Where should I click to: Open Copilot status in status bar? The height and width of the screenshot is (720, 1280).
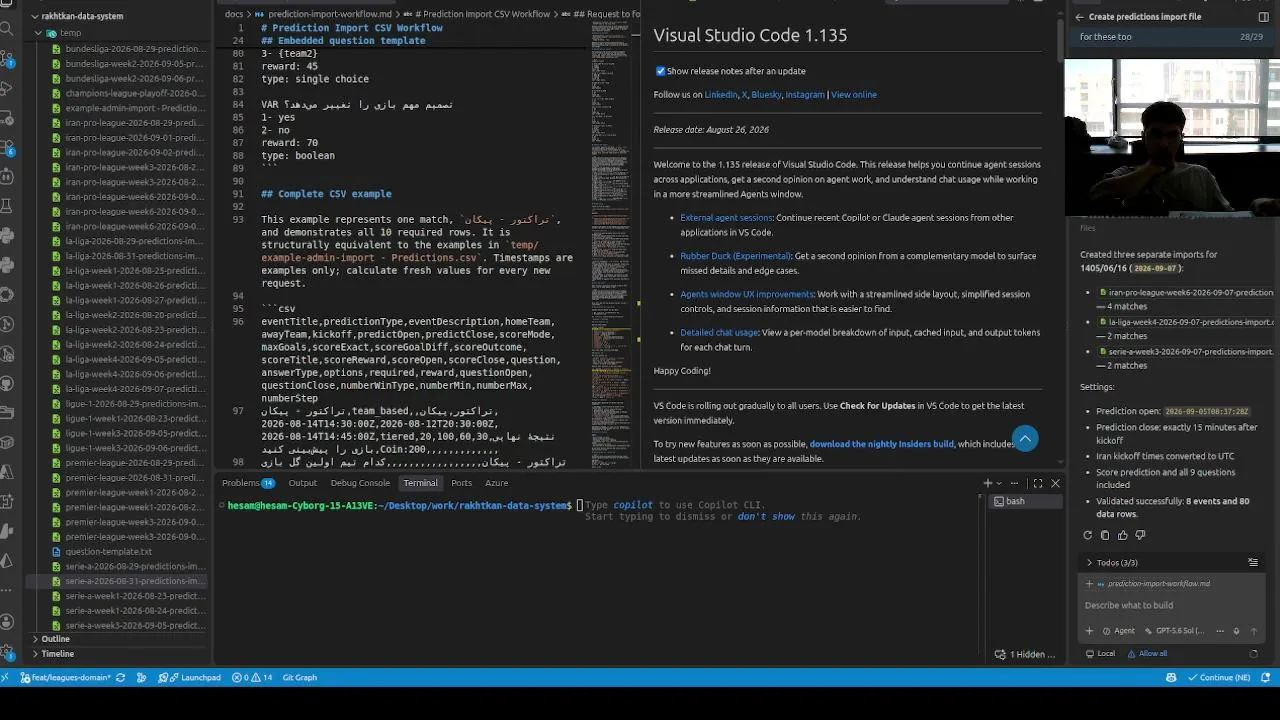(1171, 678)
